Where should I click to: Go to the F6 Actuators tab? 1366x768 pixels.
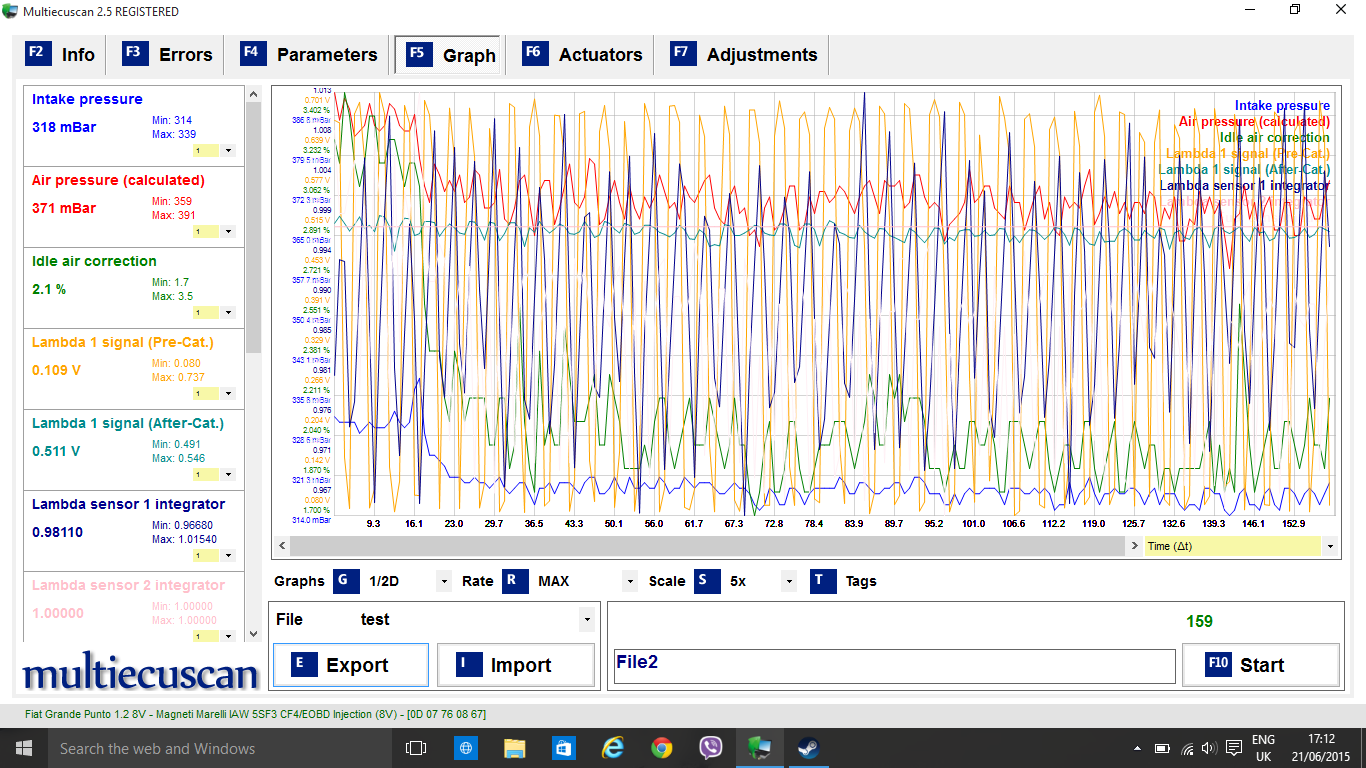click(584, 55)
